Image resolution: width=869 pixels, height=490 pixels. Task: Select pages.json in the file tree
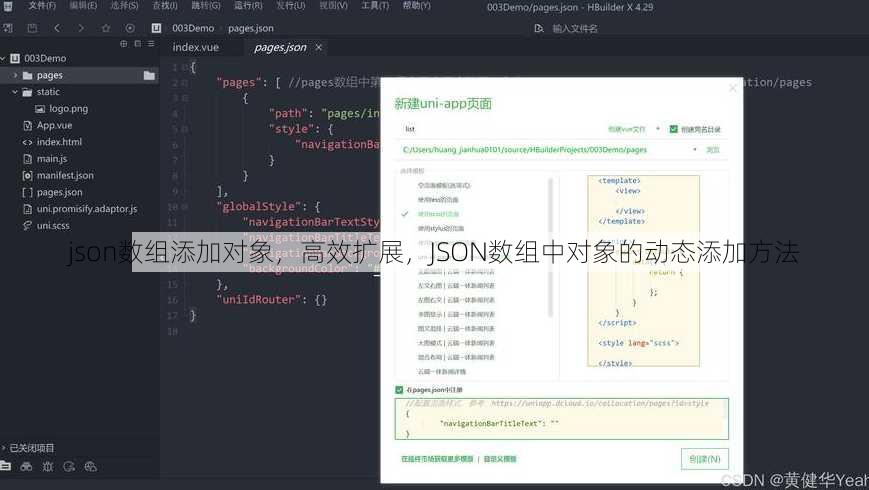(x=59, y=192)
